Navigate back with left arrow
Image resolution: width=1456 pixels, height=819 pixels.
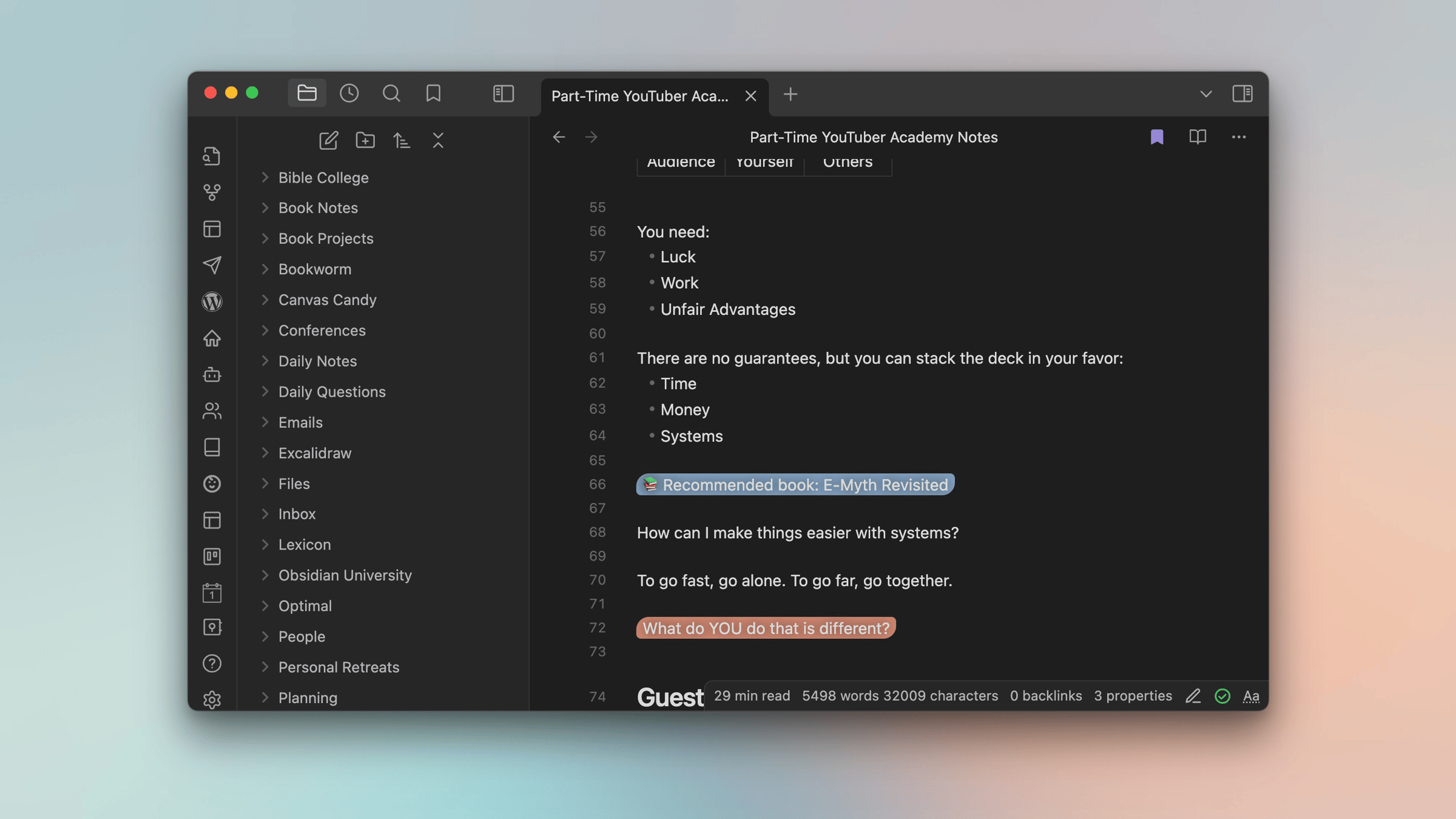point(559,137)
